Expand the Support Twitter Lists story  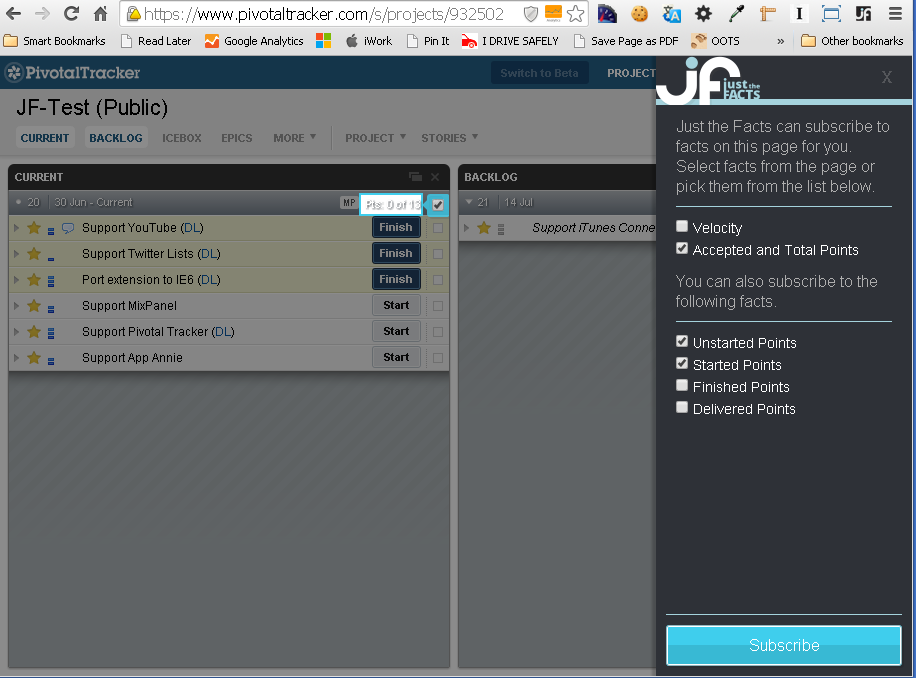[16, 253]
